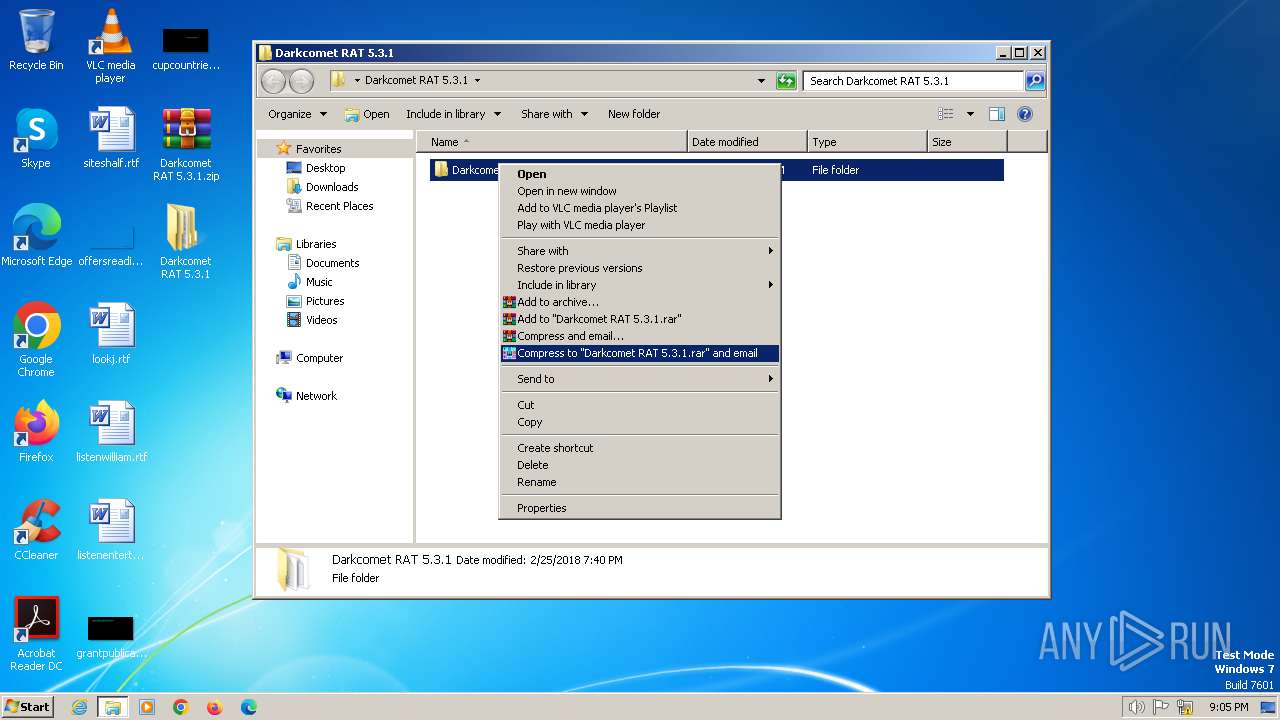1280x720 pixels.
Task: Open the view options dropdown arrow
Action: pyautogui.click(x=970, y=114)
